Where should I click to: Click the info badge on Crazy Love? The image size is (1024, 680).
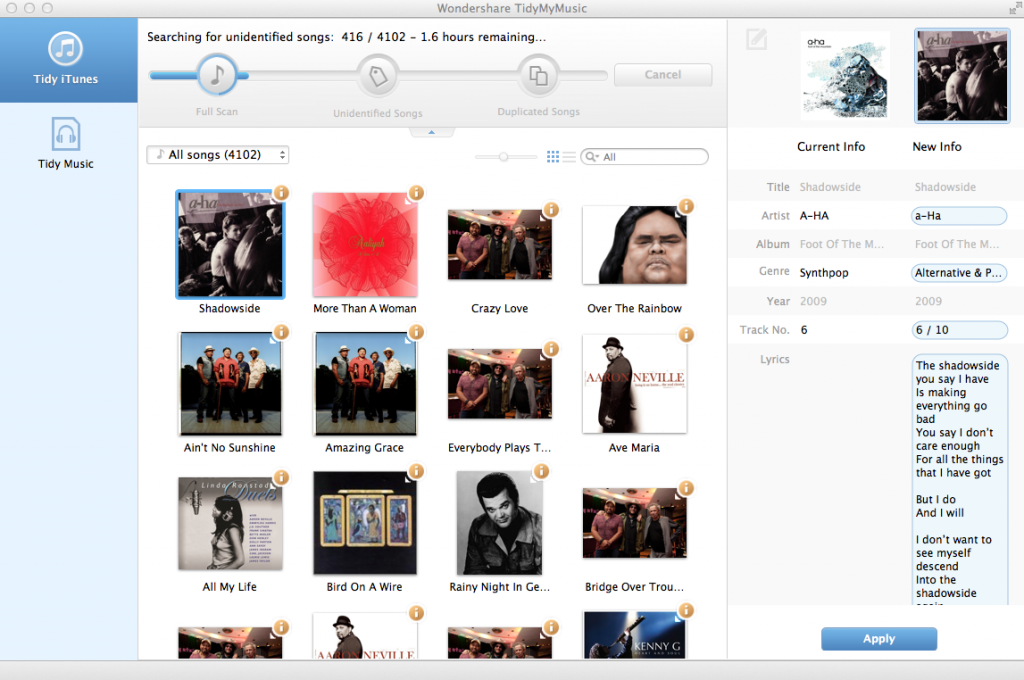pyautogui.click(x=551, y=210)
